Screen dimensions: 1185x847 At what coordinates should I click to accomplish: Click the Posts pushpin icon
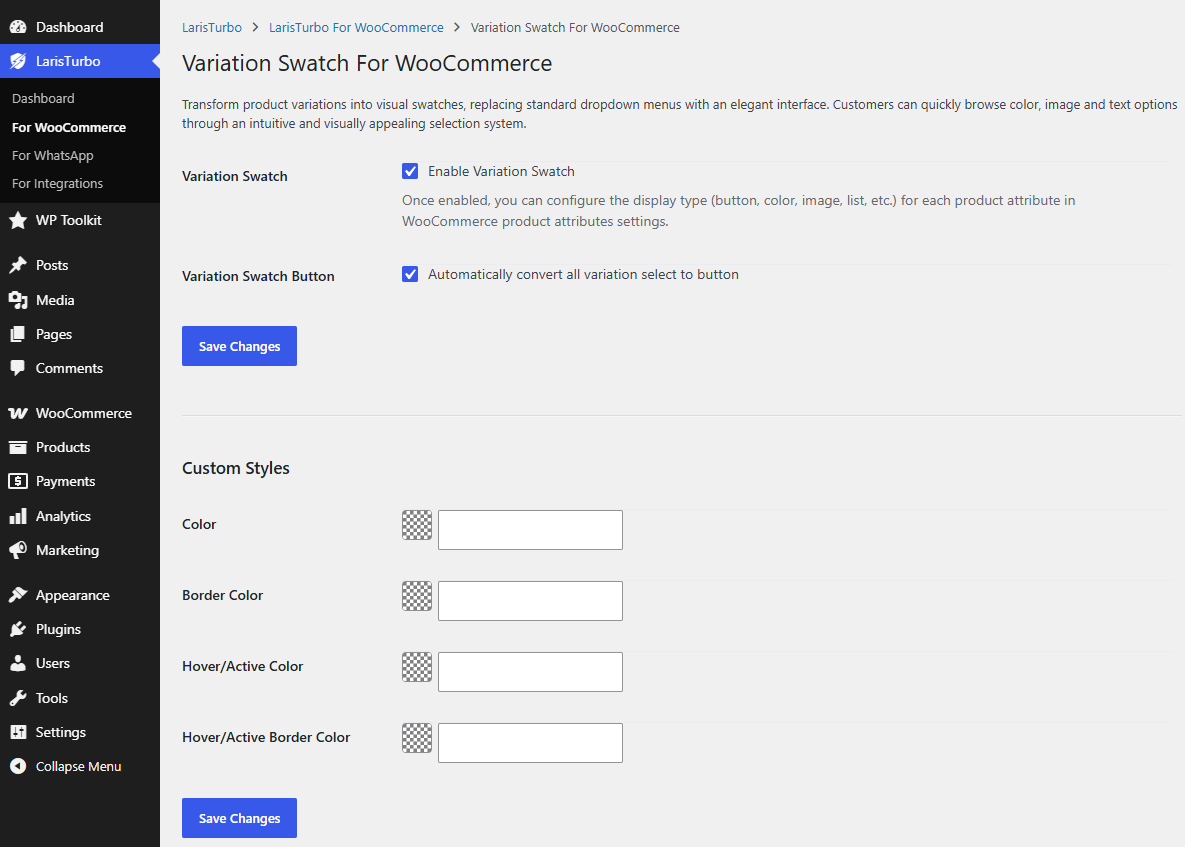(x=18, y=265)
